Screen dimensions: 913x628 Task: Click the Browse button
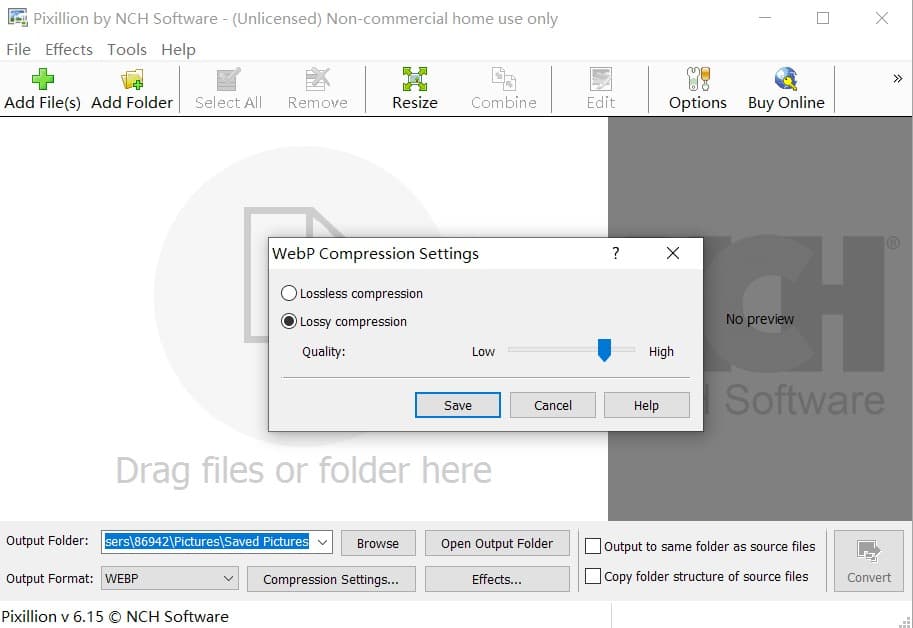pos(378,543)
